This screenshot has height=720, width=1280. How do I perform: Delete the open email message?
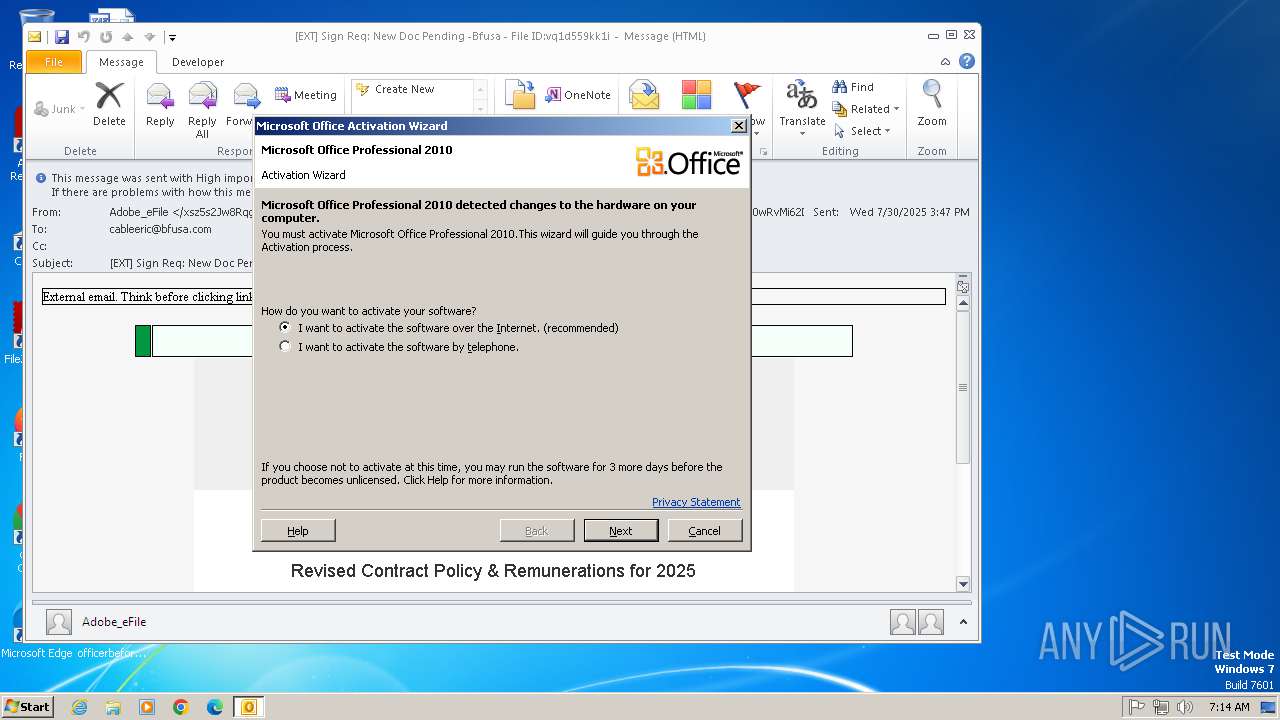pos(109,104)
